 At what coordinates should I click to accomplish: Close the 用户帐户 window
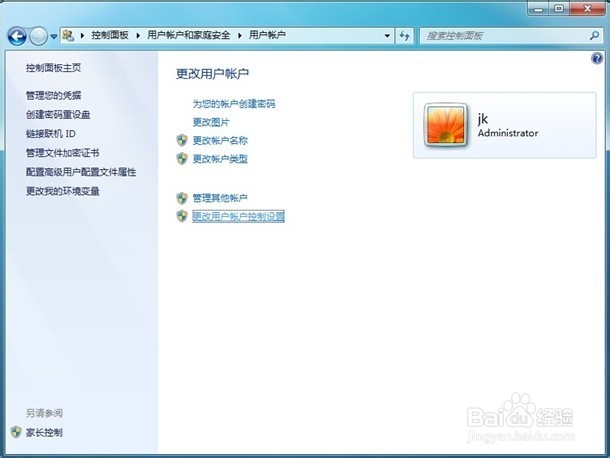[x=587, y=9]
